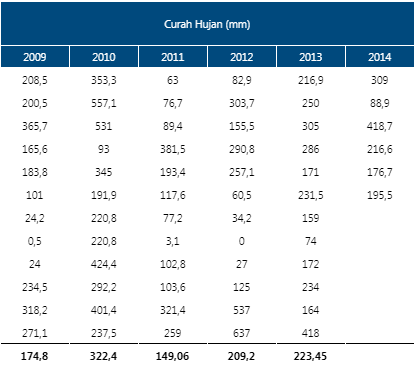Select the 250 cell under 2013
The width and height of the screenshot is (414, 366).
tap(311, 103)
